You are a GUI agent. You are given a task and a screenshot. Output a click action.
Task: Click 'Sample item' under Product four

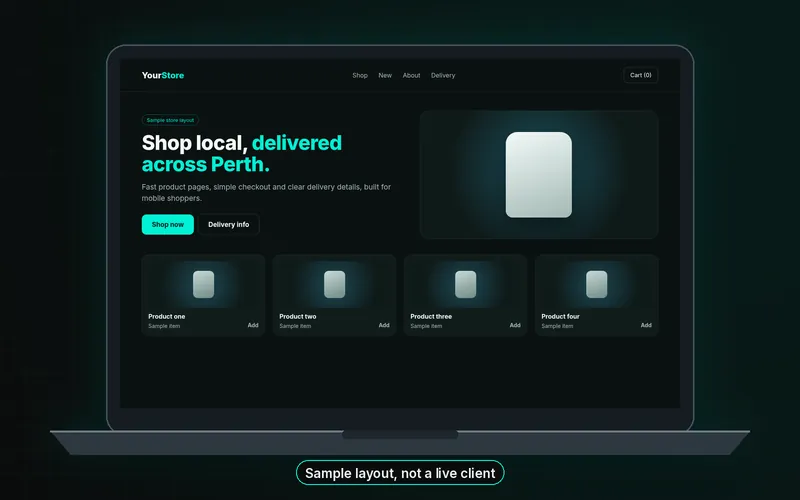[557, 326]
